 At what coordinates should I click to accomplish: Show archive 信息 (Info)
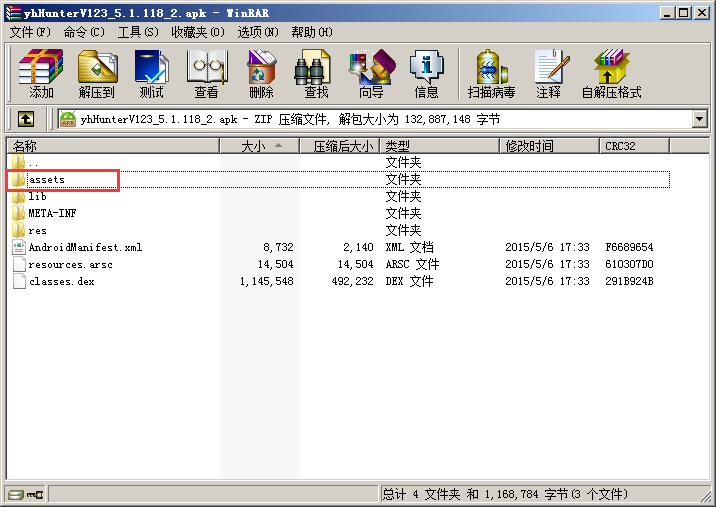(x=426, y=74)
